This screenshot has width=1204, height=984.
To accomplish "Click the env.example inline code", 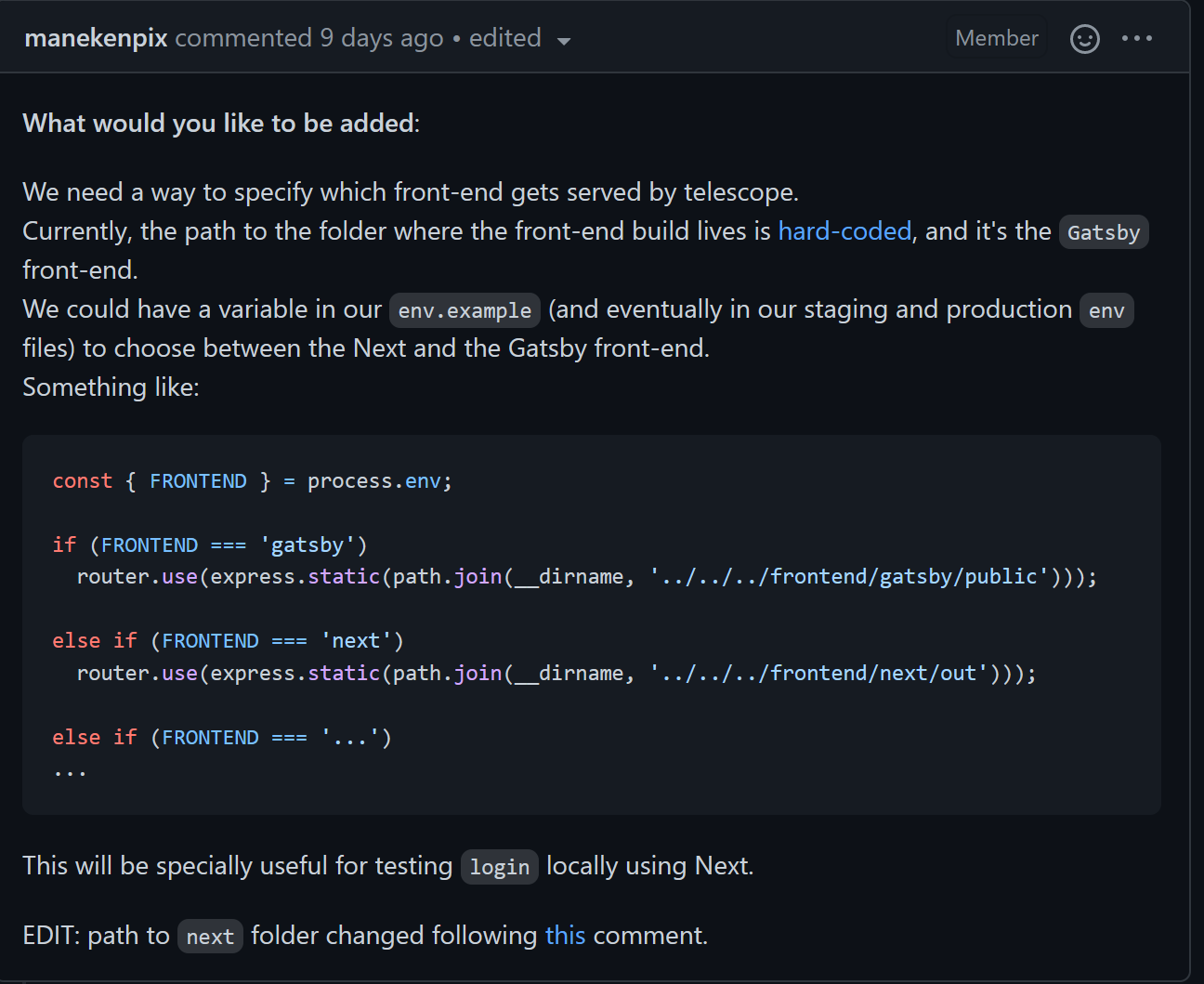I will [x=465, y=310].
